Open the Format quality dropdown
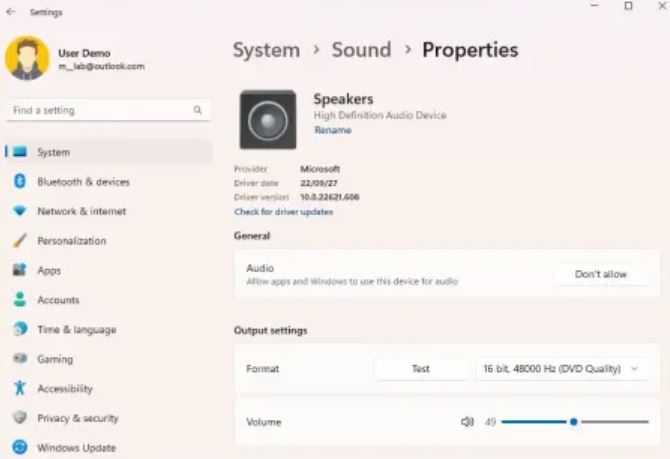The height and width of the screenshot is (459, 670). (562, 369)
